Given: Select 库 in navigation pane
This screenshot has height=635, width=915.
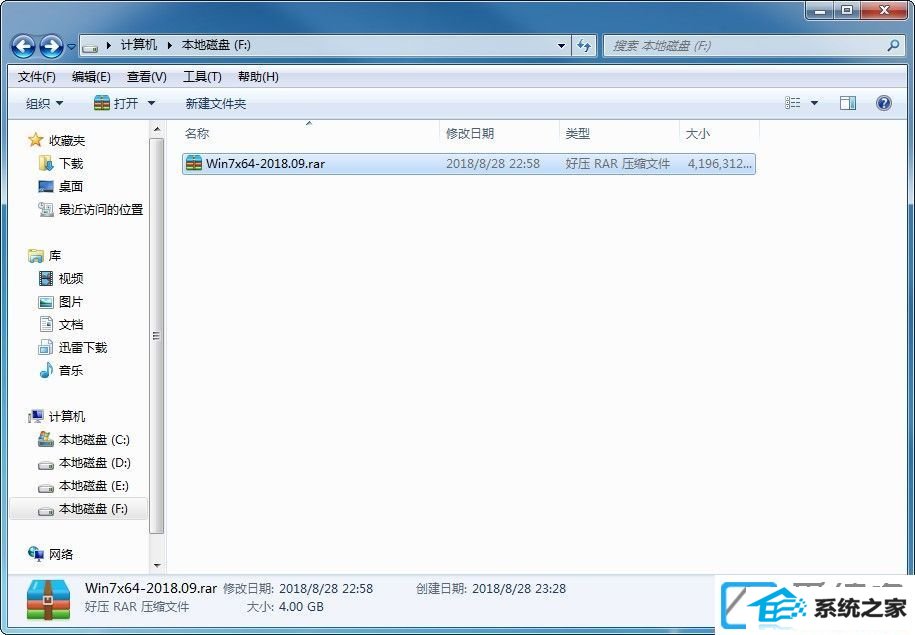Looking at the screenshot, I should click(x=54, y=256).
